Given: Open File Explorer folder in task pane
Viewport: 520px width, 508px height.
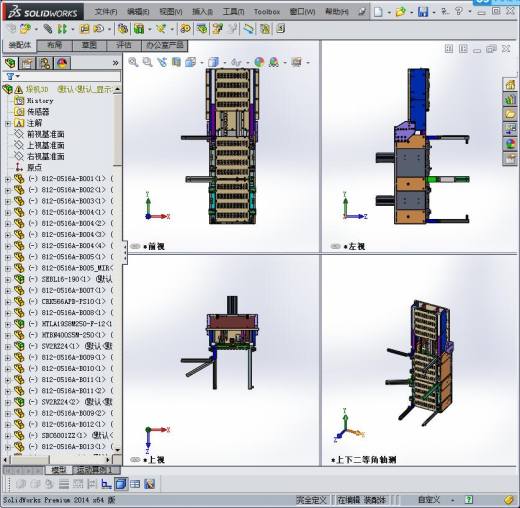Looking at the screenshot, I should coord(510,114).
